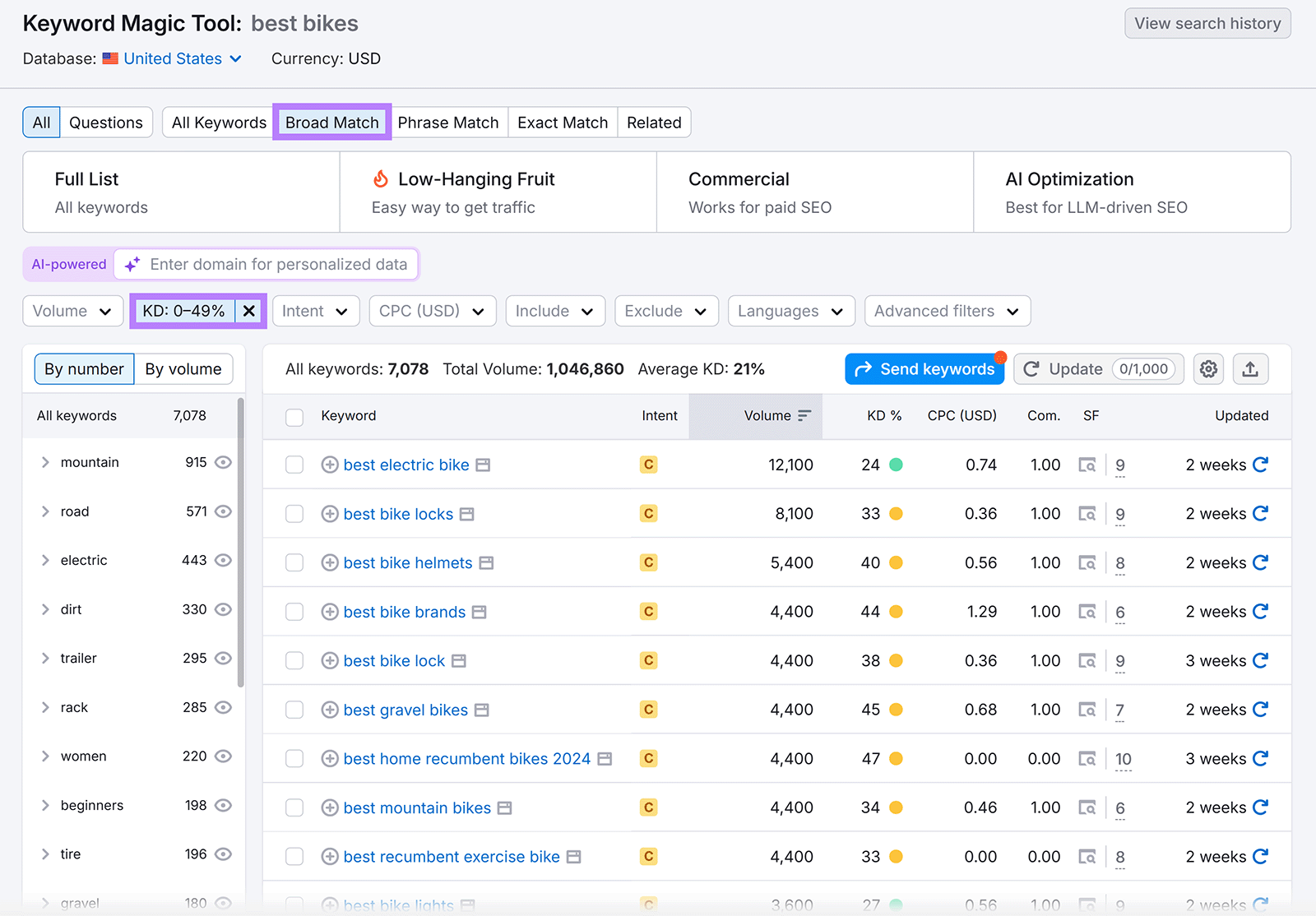The image size is (1316, 916).
Task: Click the AI sparkle icon in domain field
Action: [x=132, y=264]
